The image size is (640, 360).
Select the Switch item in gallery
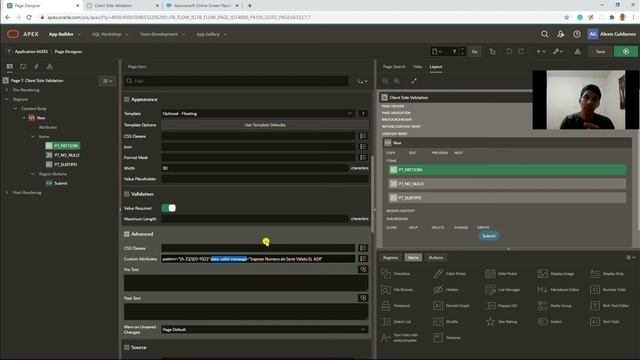coord(550,322)
